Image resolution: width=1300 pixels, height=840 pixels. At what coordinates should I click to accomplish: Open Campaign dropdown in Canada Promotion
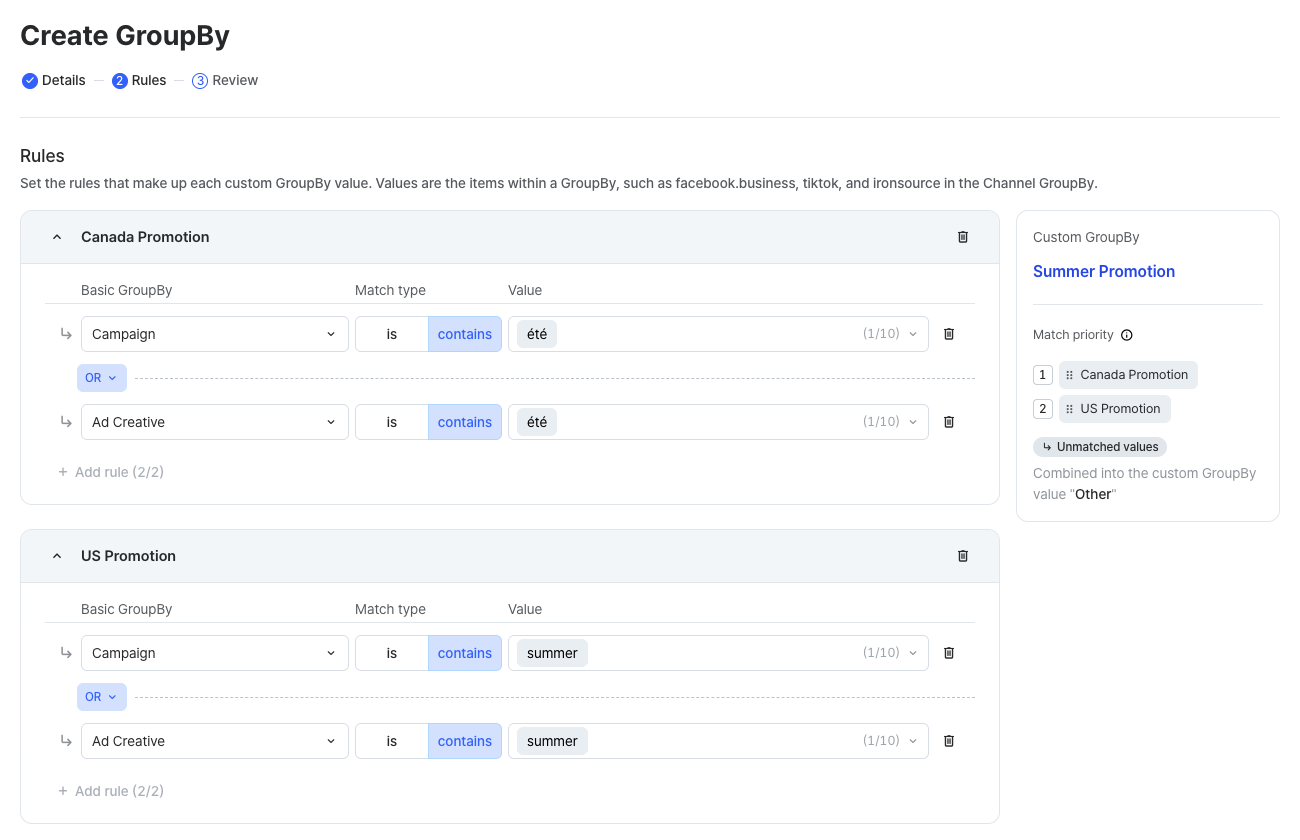pyautogui.click(x=215, y=334)
